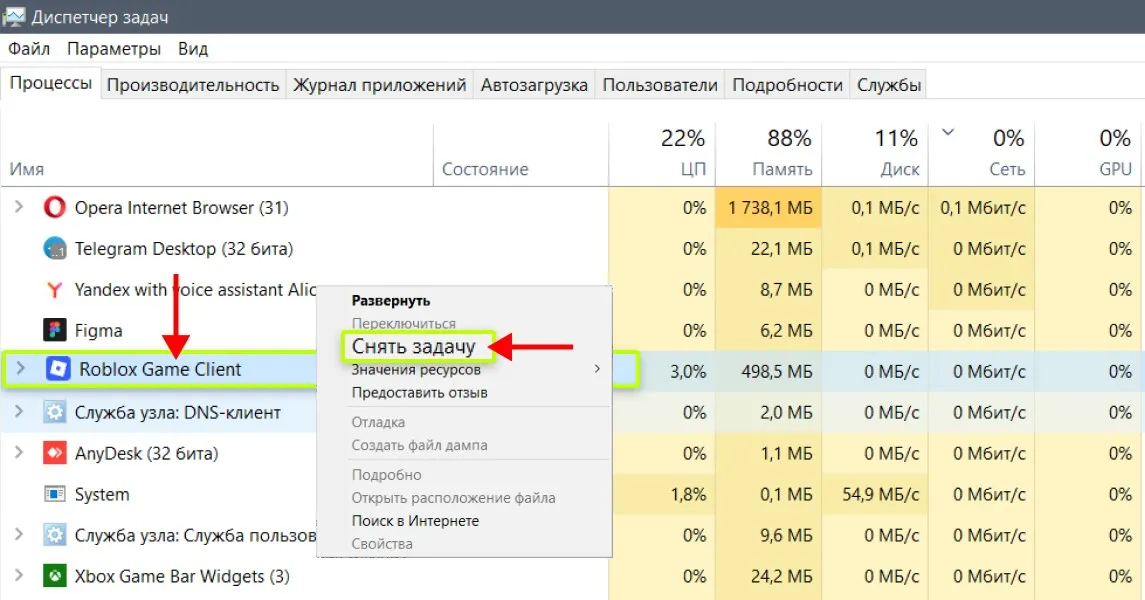
Task: Click Roblox CPU value 3,0%
Action: pyautogui.click(x=688, y=372)
